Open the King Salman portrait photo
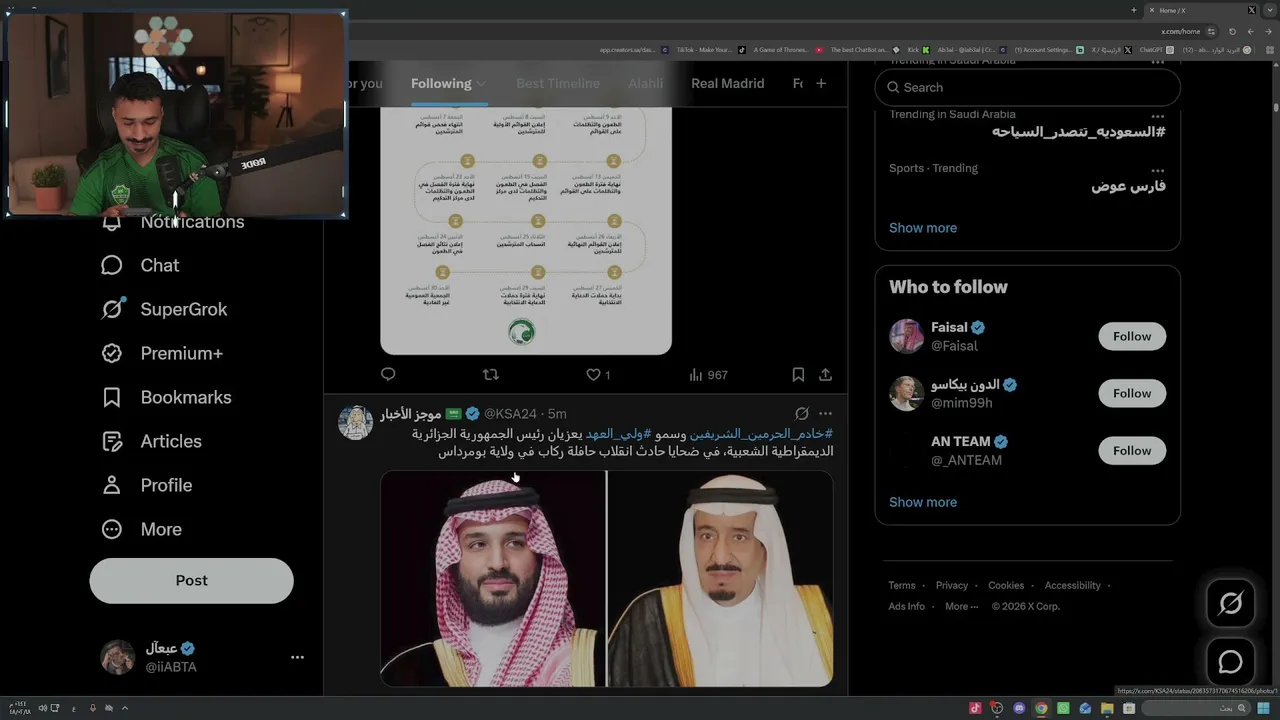Viewport: 1280px width, 720px height. 720,578
